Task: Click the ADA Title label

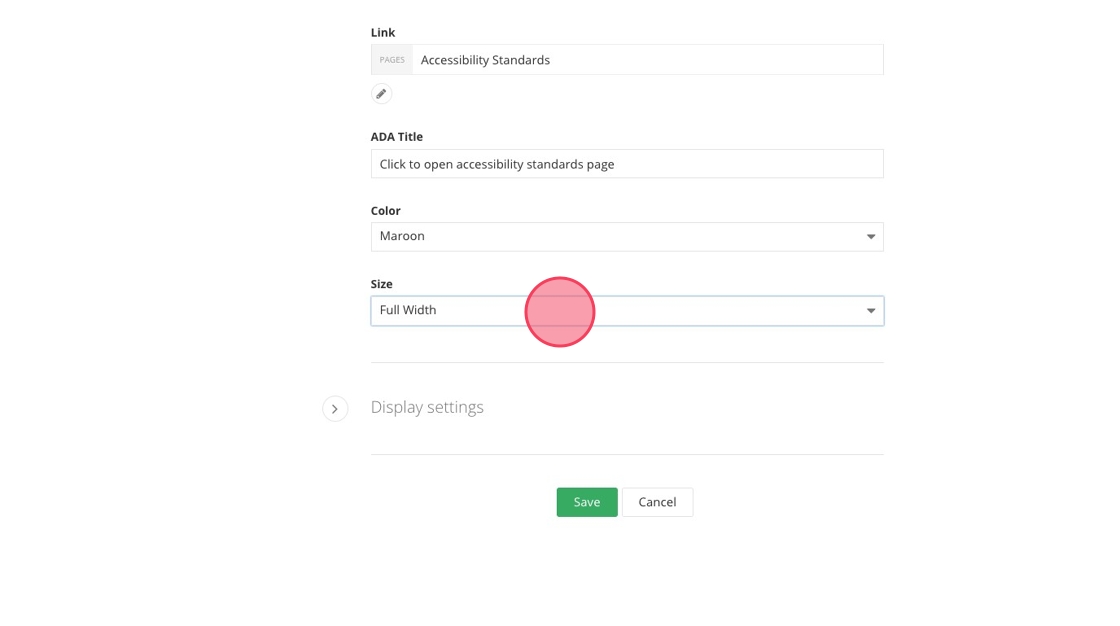Action: click(x=397, y=137)
